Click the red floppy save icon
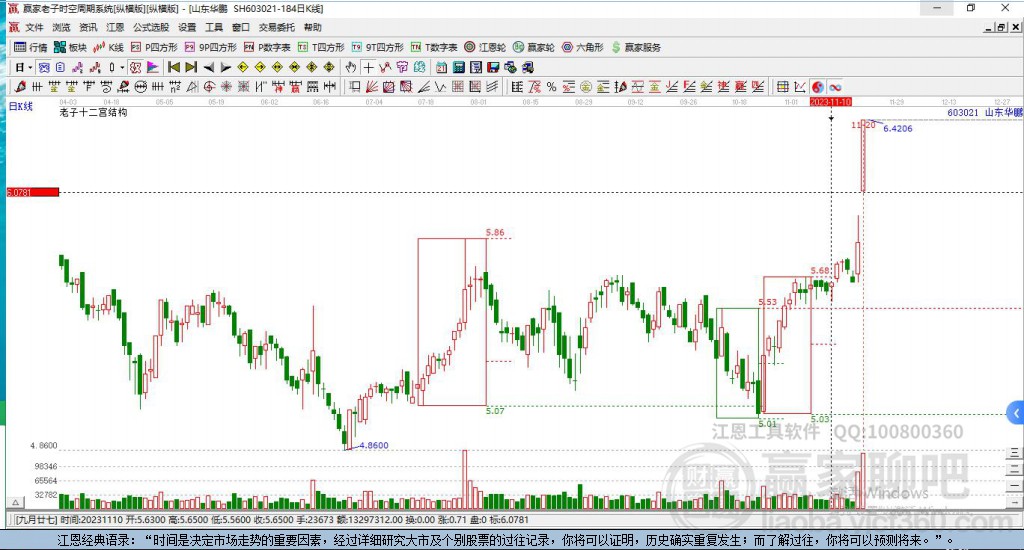 [493, 67]
